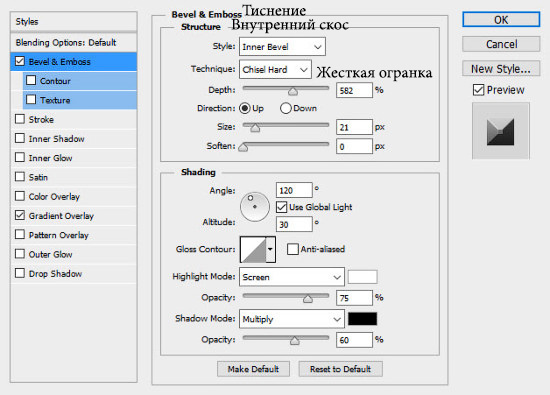Click the Highlight opacity field showing 75
Image resolution: width=550 pixels, height=395 pixels.
(x=354, y=298)
